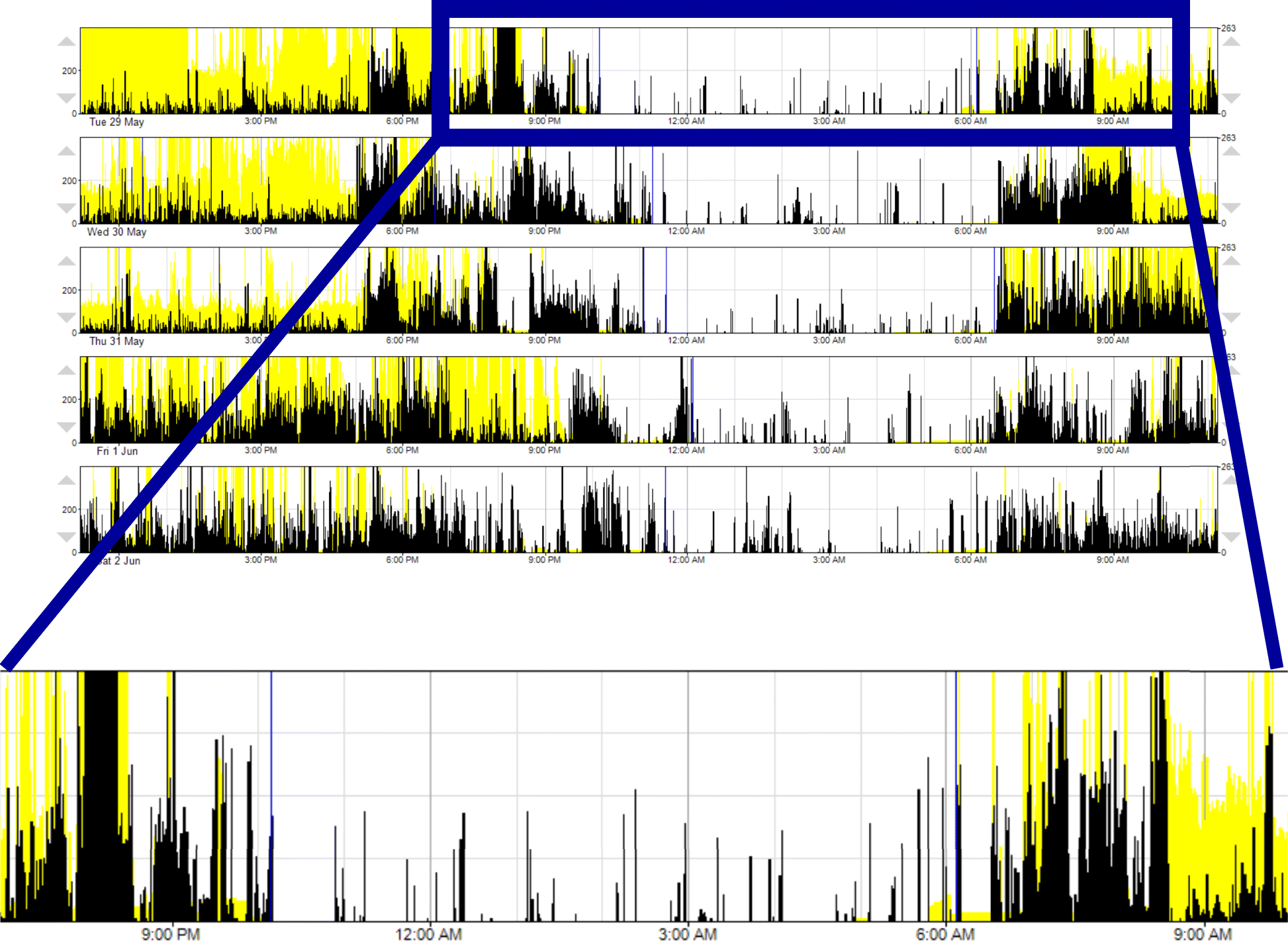The width and height of the screenshot is (1288, 941).
Task: Click the 3:00 PM label under Tue 29 May chart
Action: coord(261,121)
